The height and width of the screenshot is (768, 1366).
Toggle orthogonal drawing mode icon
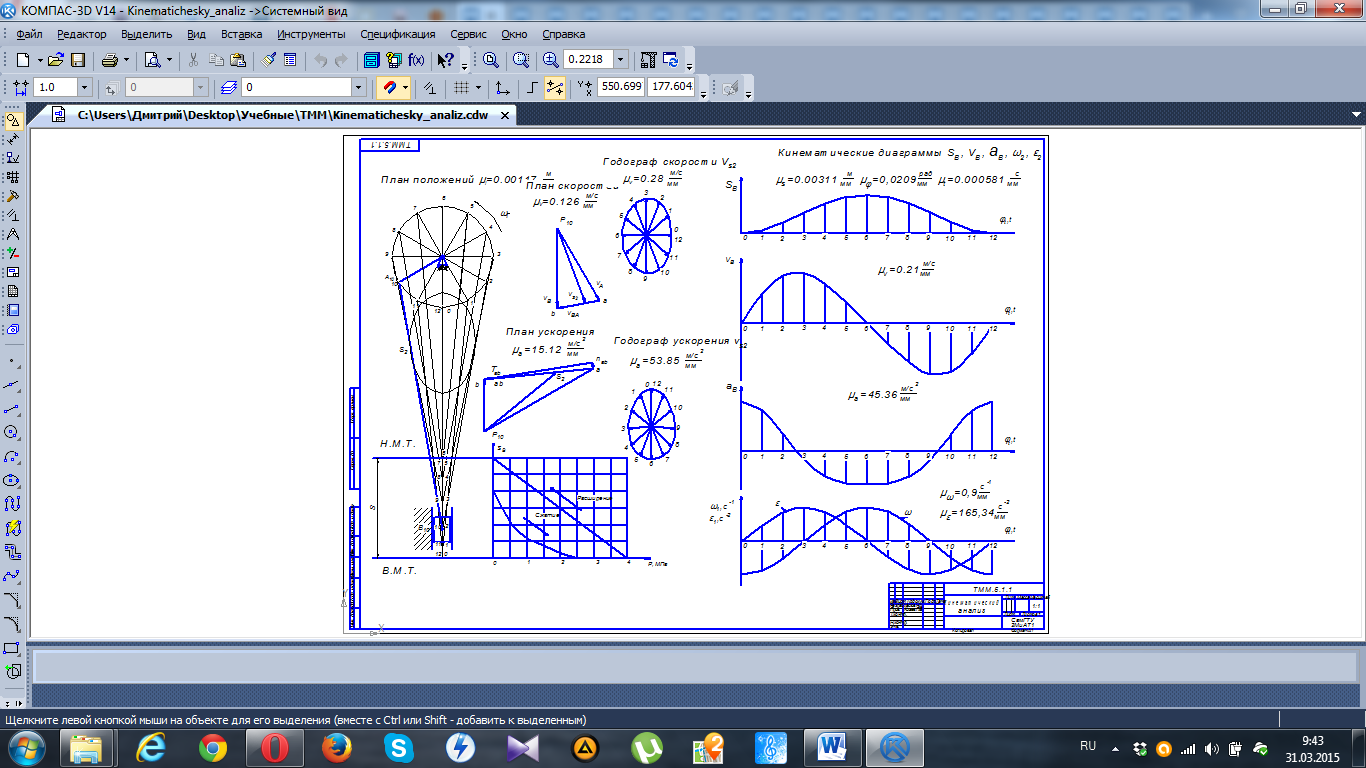point(533,87)
